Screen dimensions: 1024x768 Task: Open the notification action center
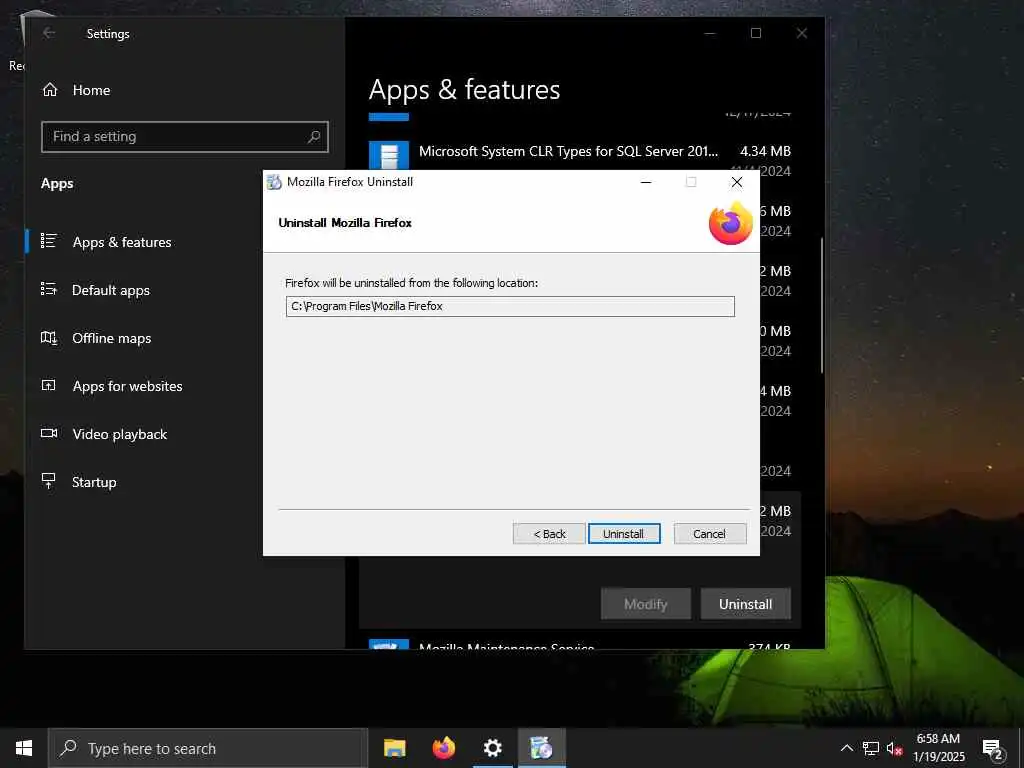[993, 748]
